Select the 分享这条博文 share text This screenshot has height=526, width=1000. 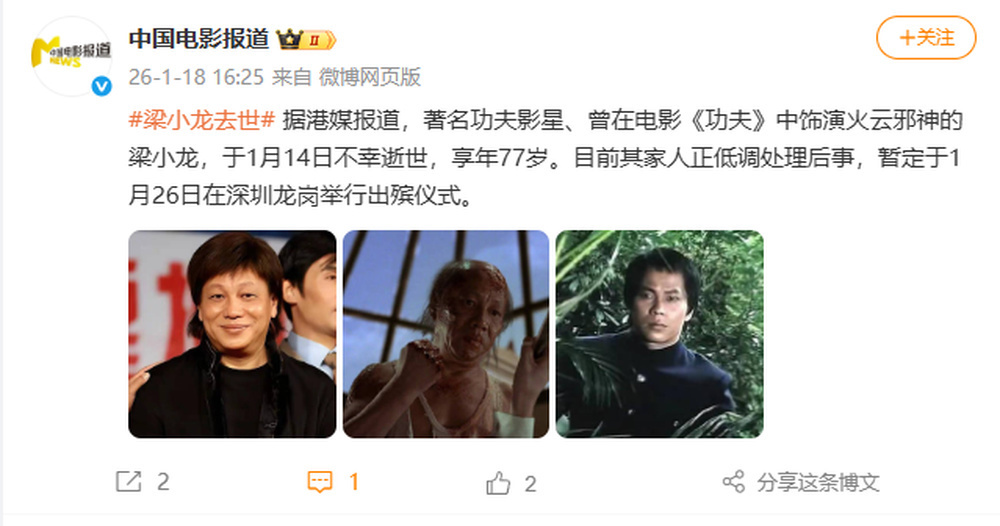(x=818, y=483)
